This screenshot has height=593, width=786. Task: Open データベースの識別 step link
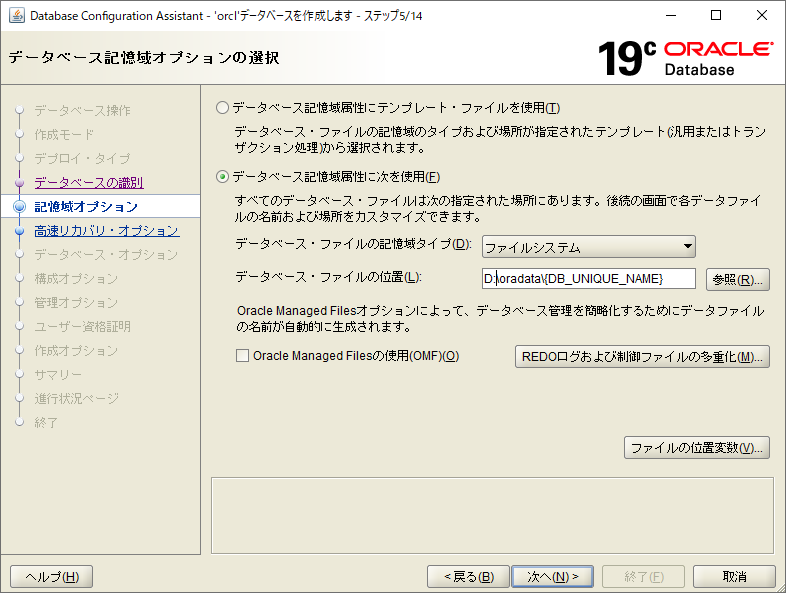coord(89,182)
